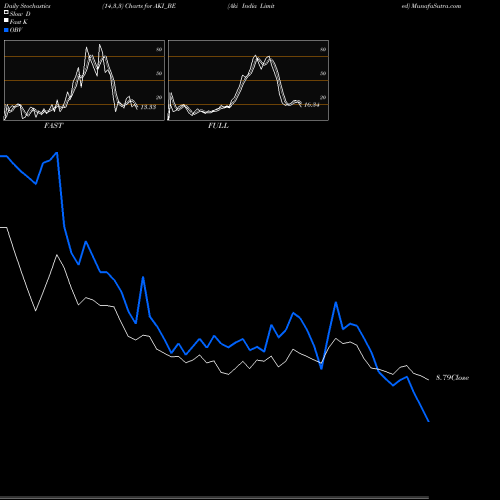The height and width of the screenshot is (500, 500).
Task: Click the blue OBV legend swatch
Action: coord(6,30)
